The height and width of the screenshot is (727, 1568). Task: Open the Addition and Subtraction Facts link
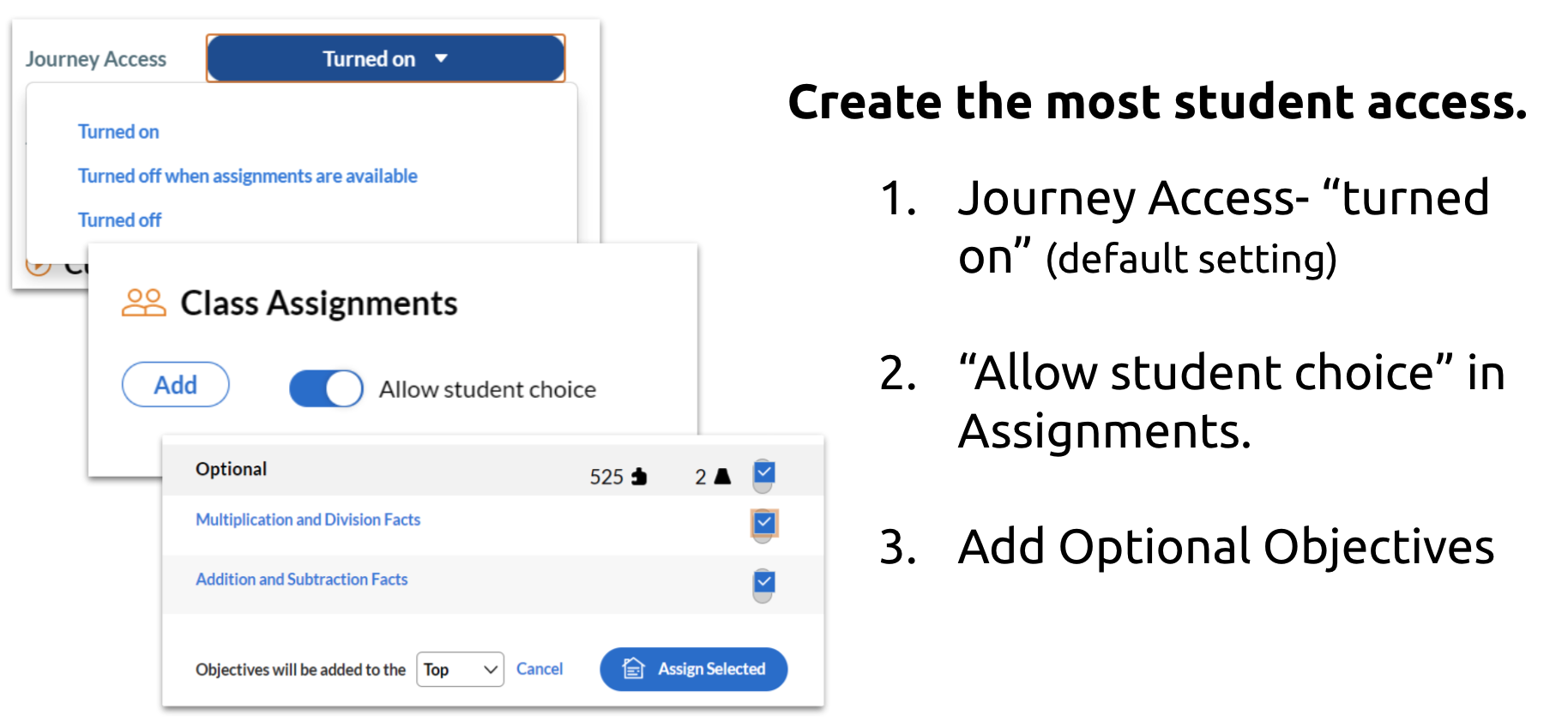302,580
